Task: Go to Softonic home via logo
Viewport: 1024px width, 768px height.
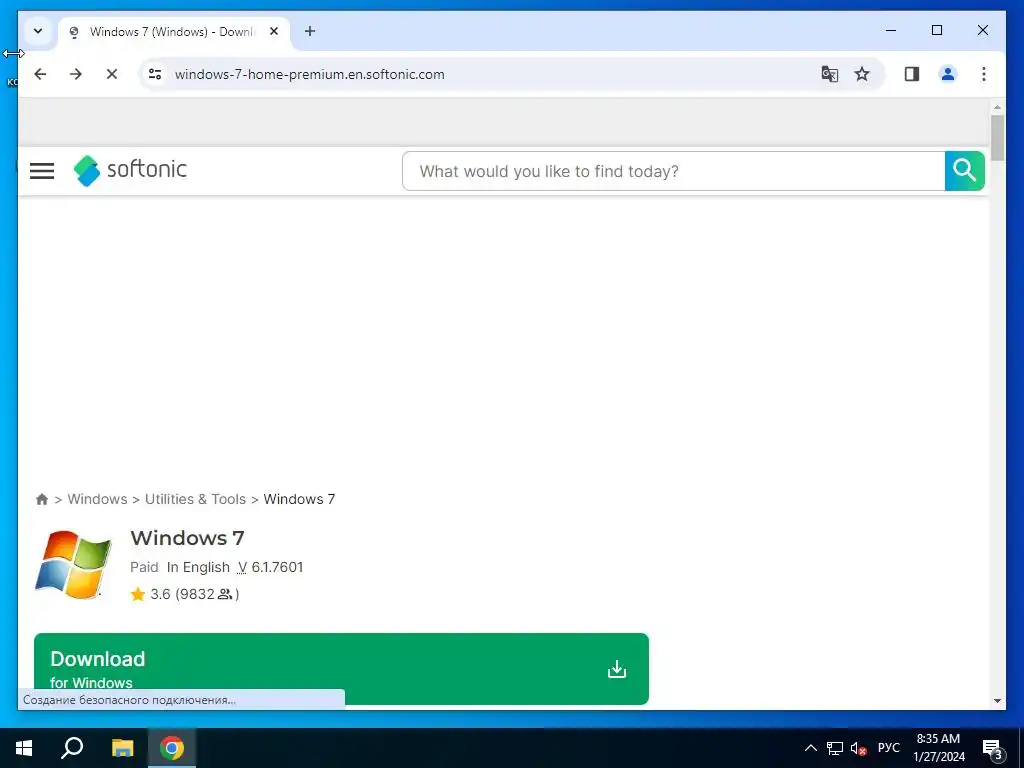Action: coord(130,170)
